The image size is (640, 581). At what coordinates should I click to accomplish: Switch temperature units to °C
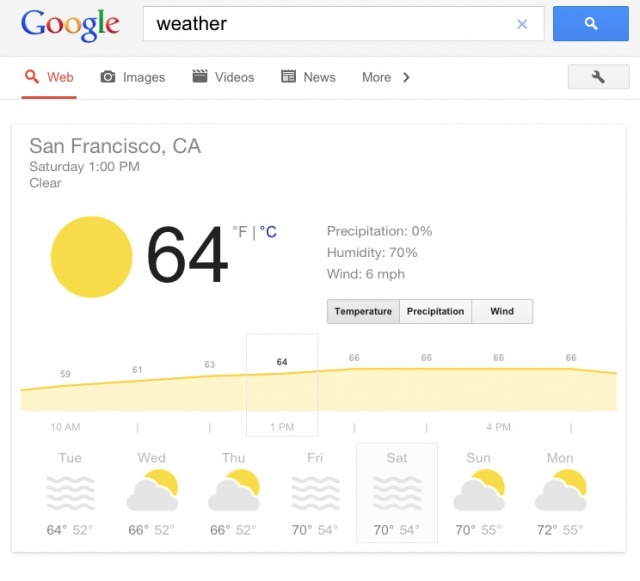[268, 232]
